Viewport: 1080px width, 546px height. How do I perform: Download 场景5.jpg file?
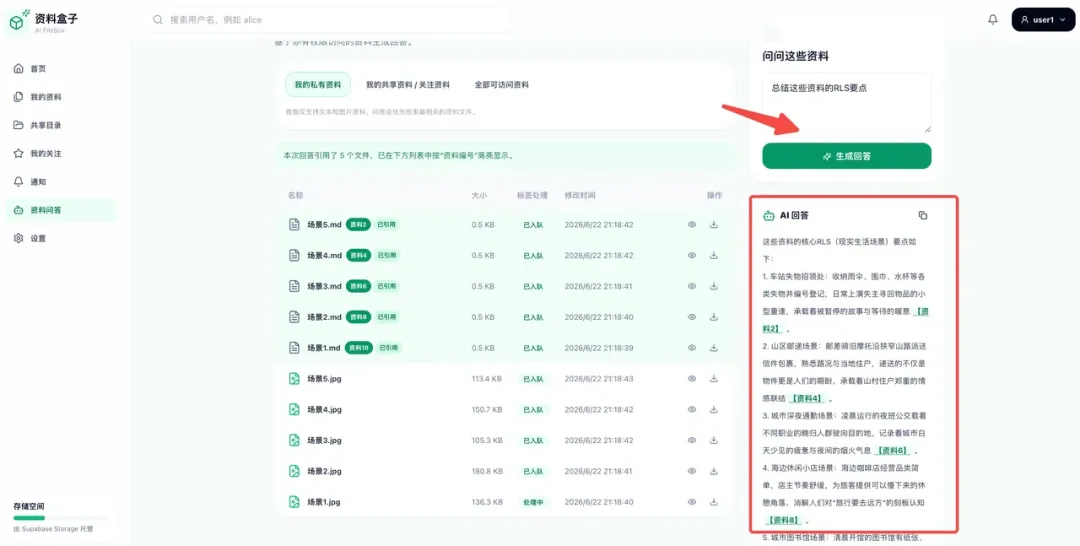point(714,378)
